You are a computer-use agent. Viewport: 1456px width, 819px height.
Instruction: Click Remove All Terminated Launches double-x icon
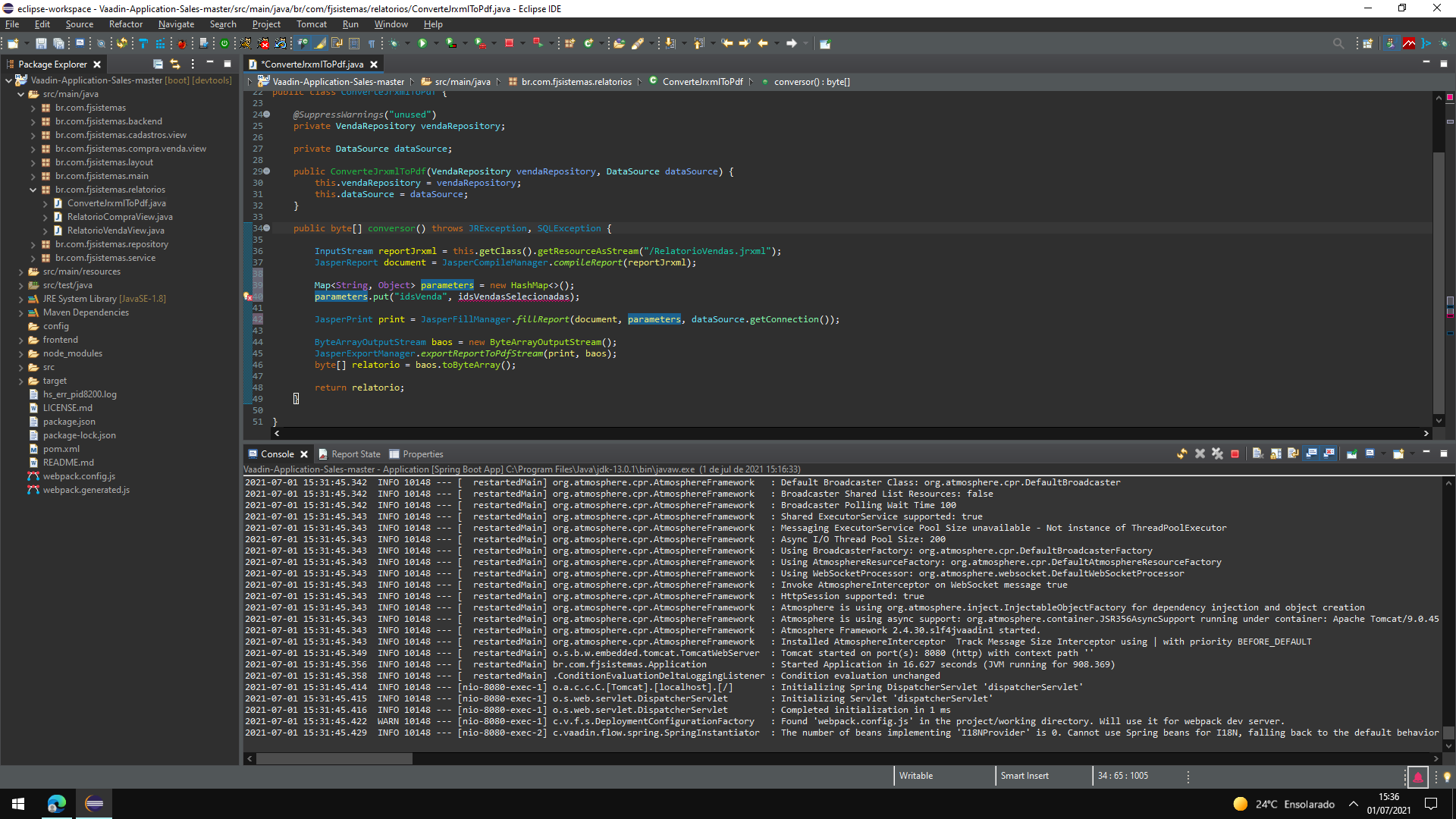pyautogui.click(x=1218, y=453)
